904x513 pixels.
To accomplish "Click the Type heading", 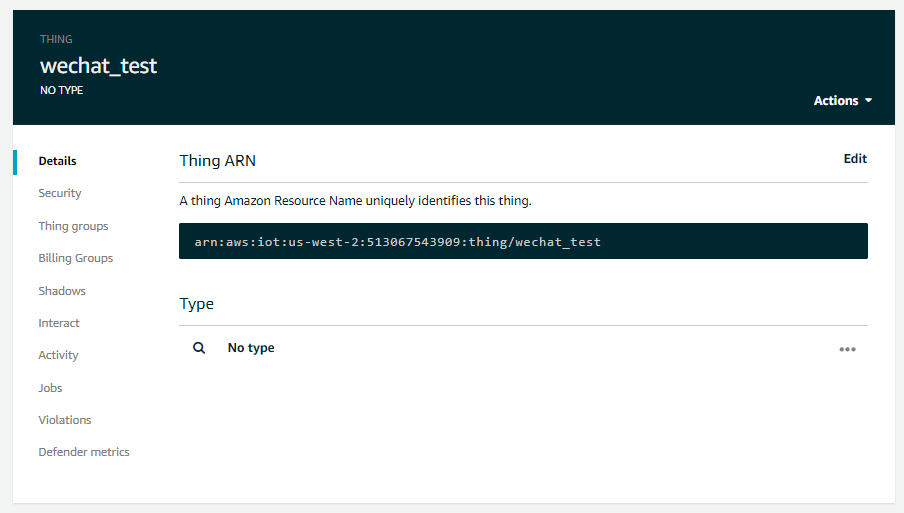I will pos(197,304).
